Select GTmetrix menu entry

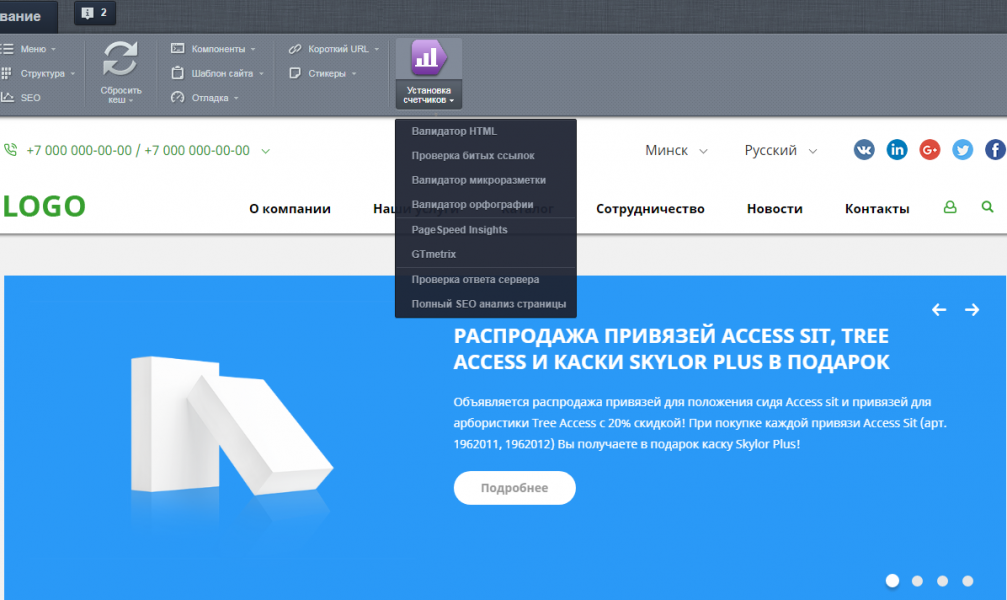[486, 254]
